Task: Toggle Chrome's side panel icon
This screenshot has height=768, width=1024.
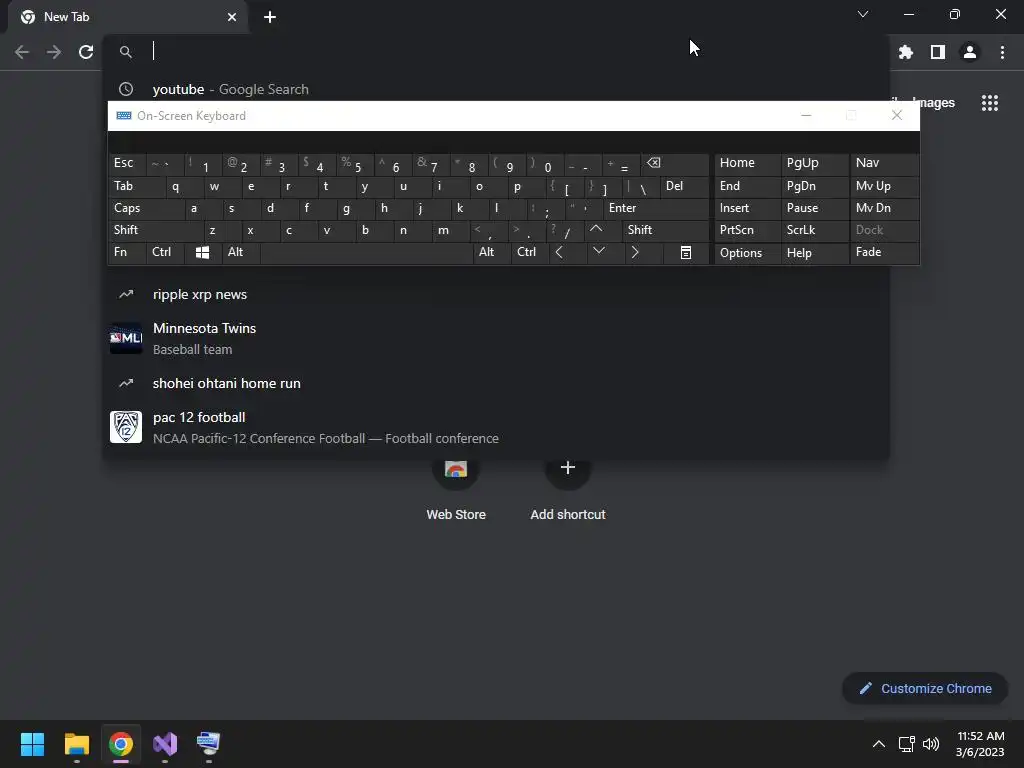Action: pyautogui.click(x=938, y=52)
